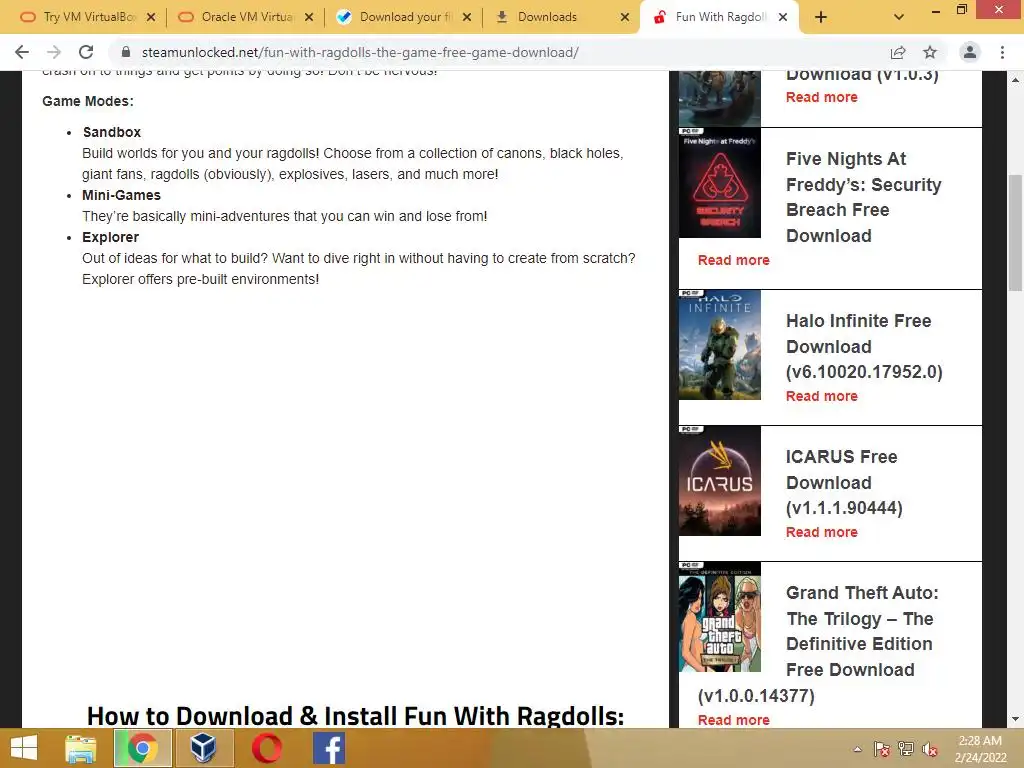Close the Fun With Ragdolls tab
This screenshot has width=1024, height=768.
(x=783, y=17)
